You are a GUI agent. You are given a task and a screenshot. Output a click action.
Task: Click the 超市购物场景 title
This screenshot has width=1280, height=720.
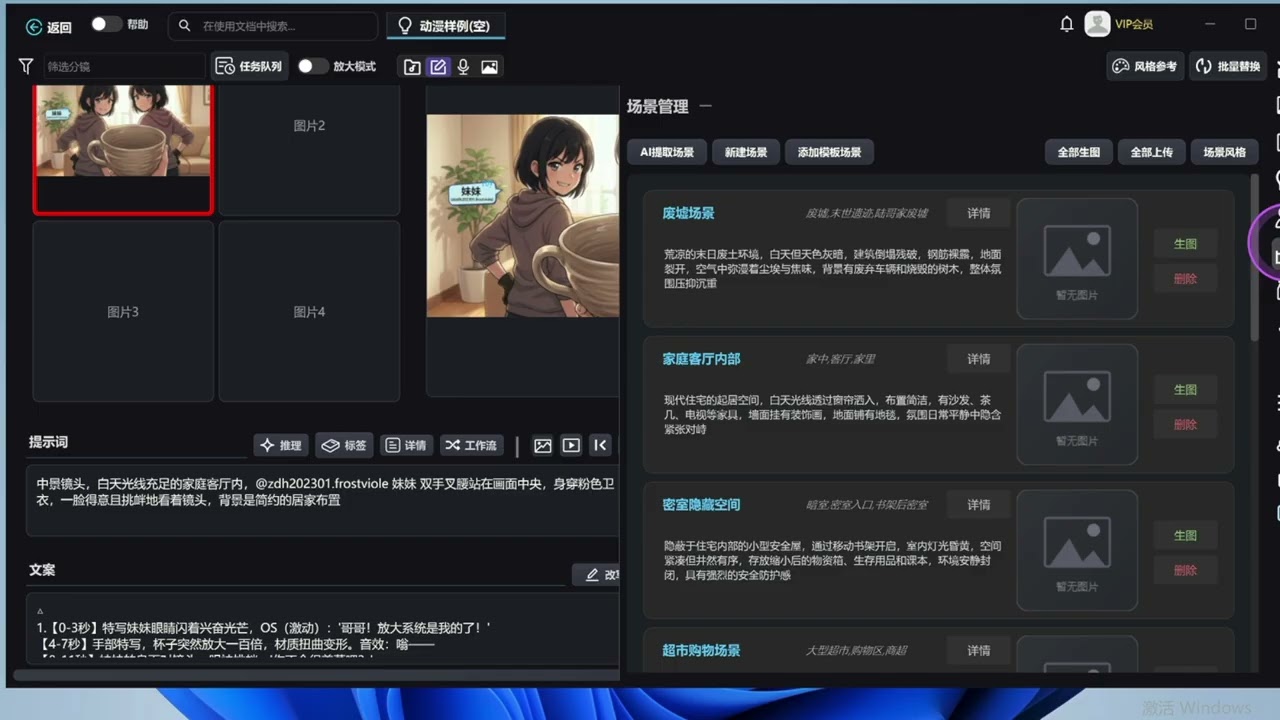tap(701, 651)
